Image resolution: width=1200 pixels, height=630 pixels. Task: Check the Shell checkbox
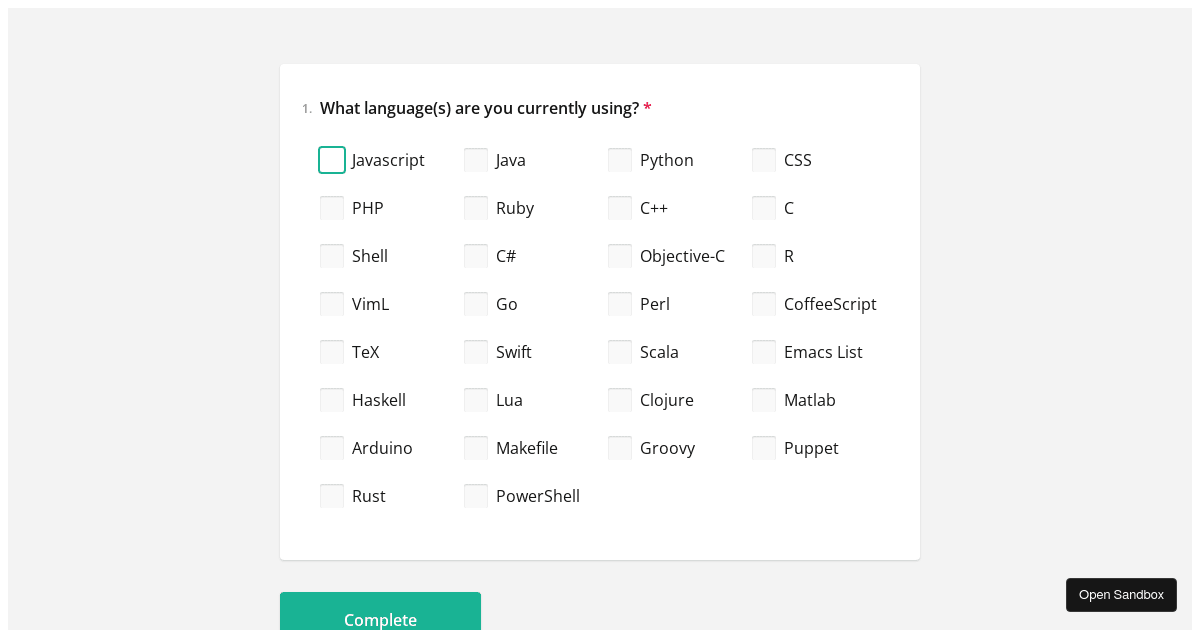pos(332,256)
